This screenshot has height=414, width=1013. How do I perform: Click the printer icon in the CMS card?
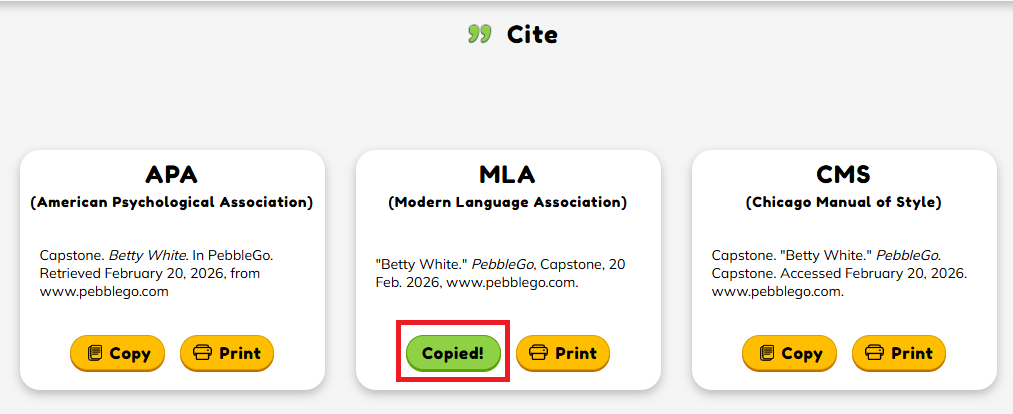point(874,353)
